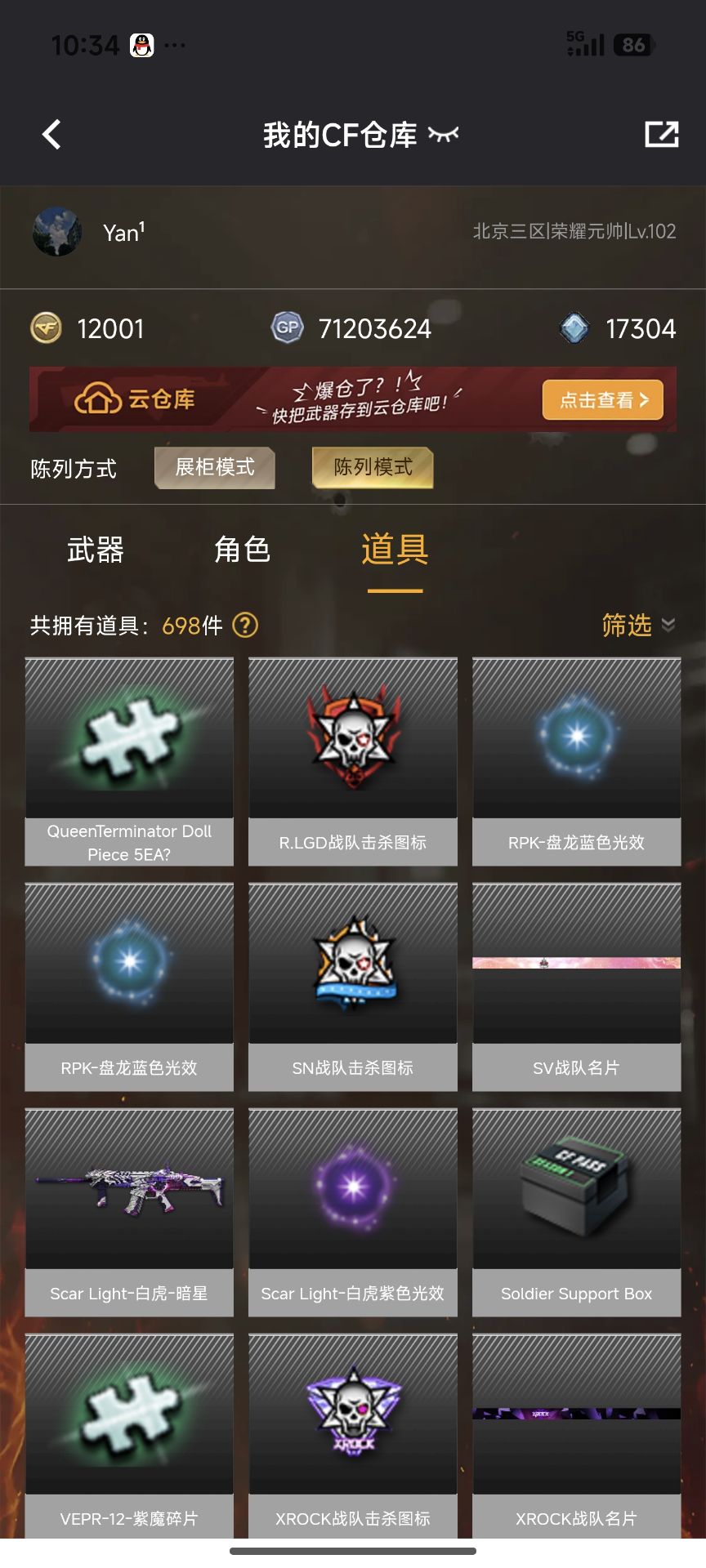Tap the GP currency icon
Viewport: 706px width, 1568px height.
click(x=287, y=328)
